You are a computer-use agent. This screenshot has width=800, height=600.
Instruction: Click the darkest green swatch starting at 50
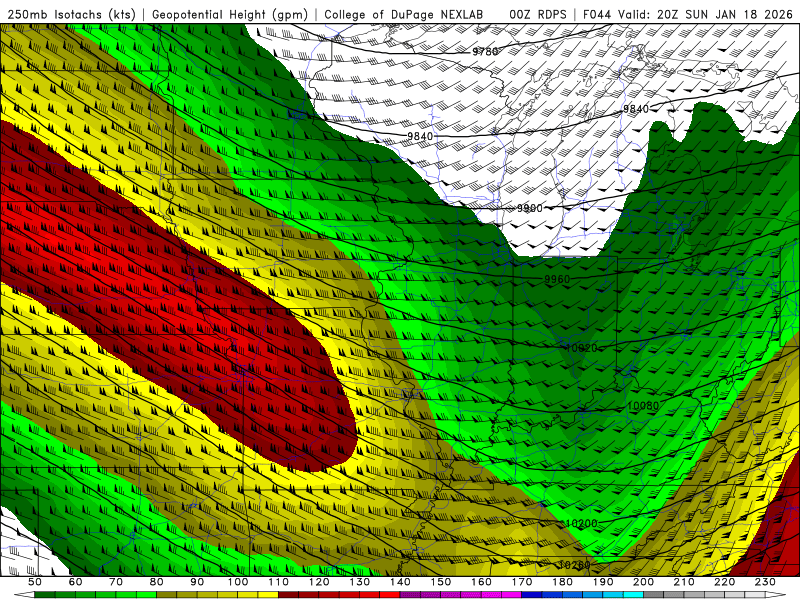coord(45,595)
